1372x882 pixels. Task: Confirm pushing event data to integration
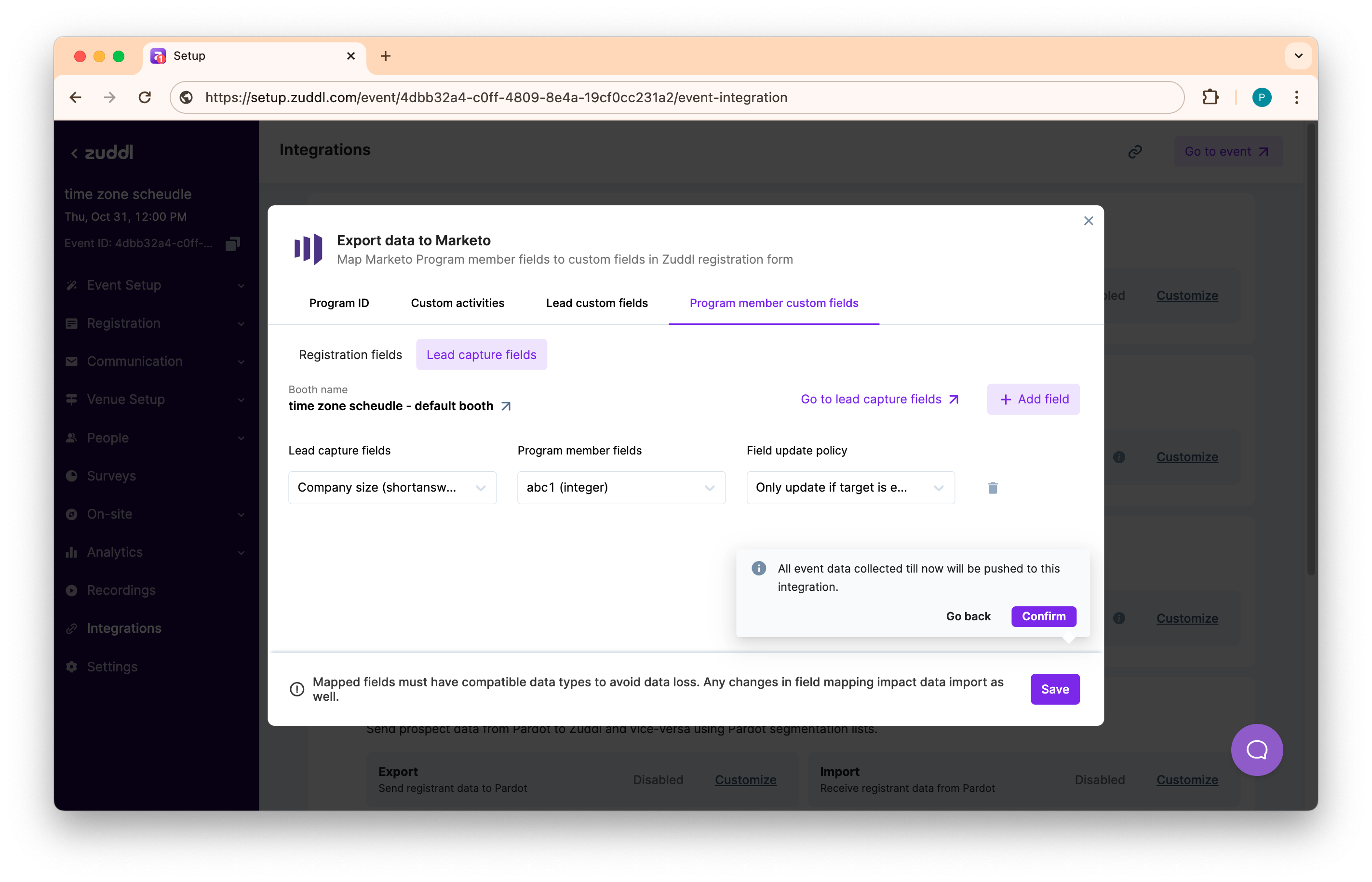coord(1043,616)
